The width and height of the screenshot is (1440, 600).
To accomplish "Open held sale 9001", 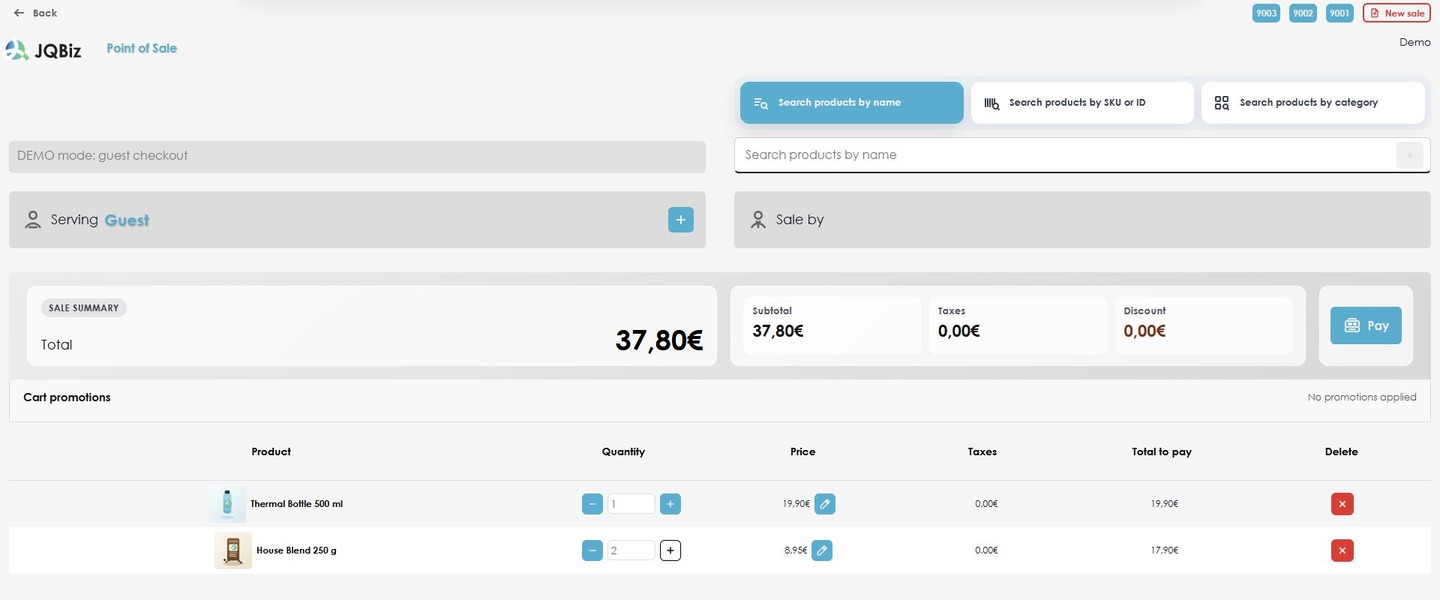I will 1340,13.
